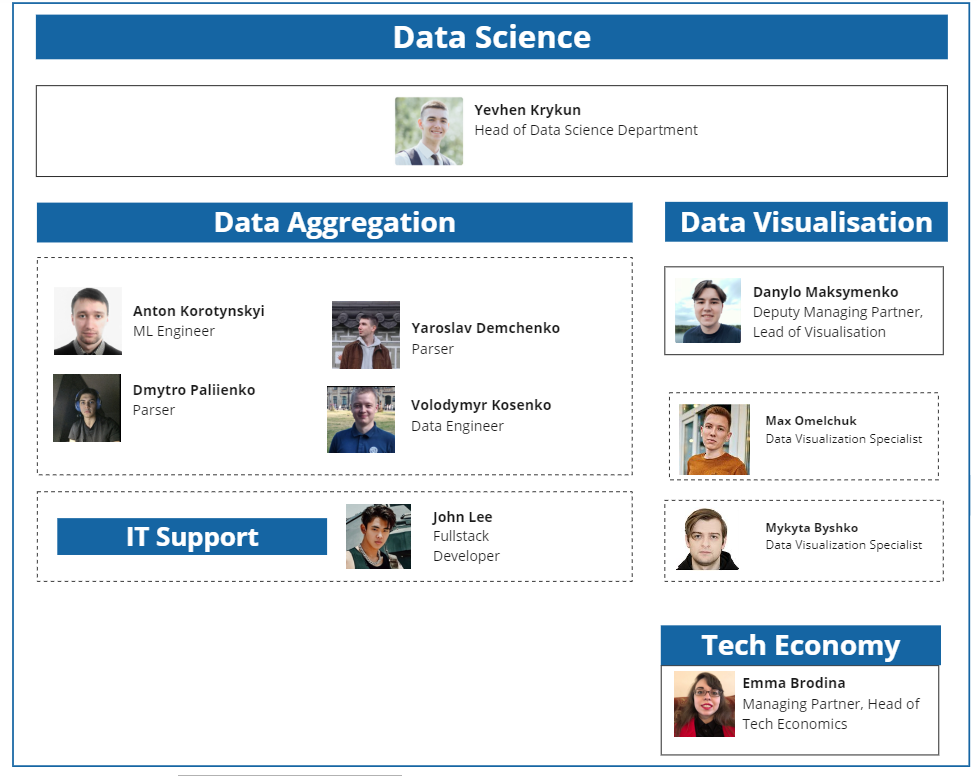The image size is (979, 776).
Task: Click Volodymyr Kosenko's portrait
Action: 361,419
